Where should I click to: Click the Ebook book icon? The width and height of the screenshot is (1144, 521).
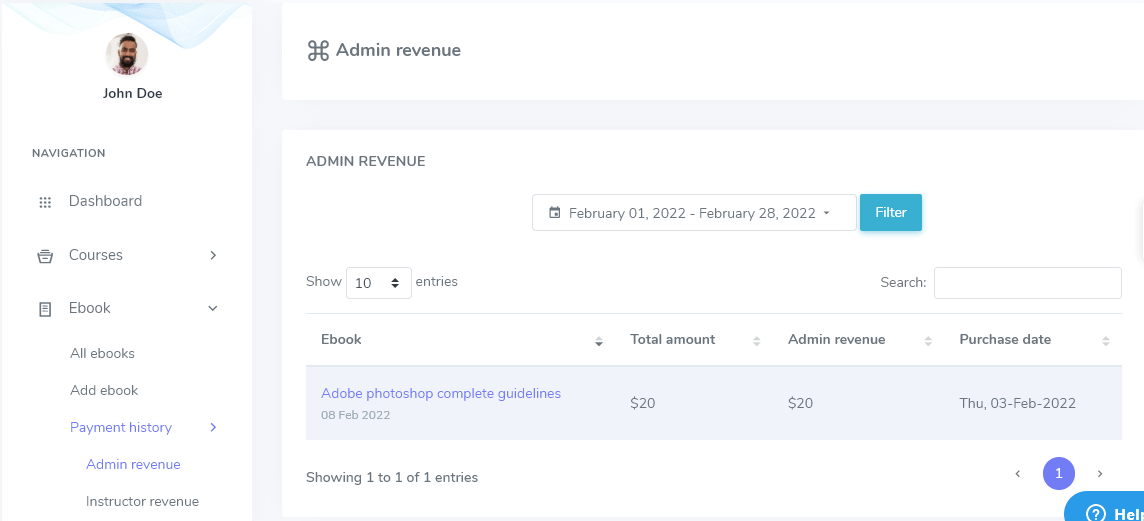[45, 309]
